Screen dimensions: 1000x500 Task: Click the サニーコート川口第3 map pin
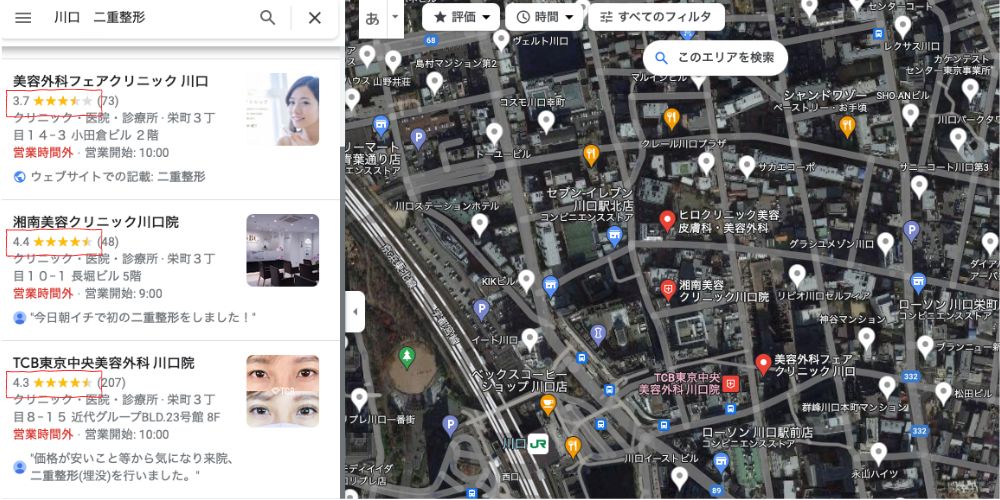tap(919, 187)
